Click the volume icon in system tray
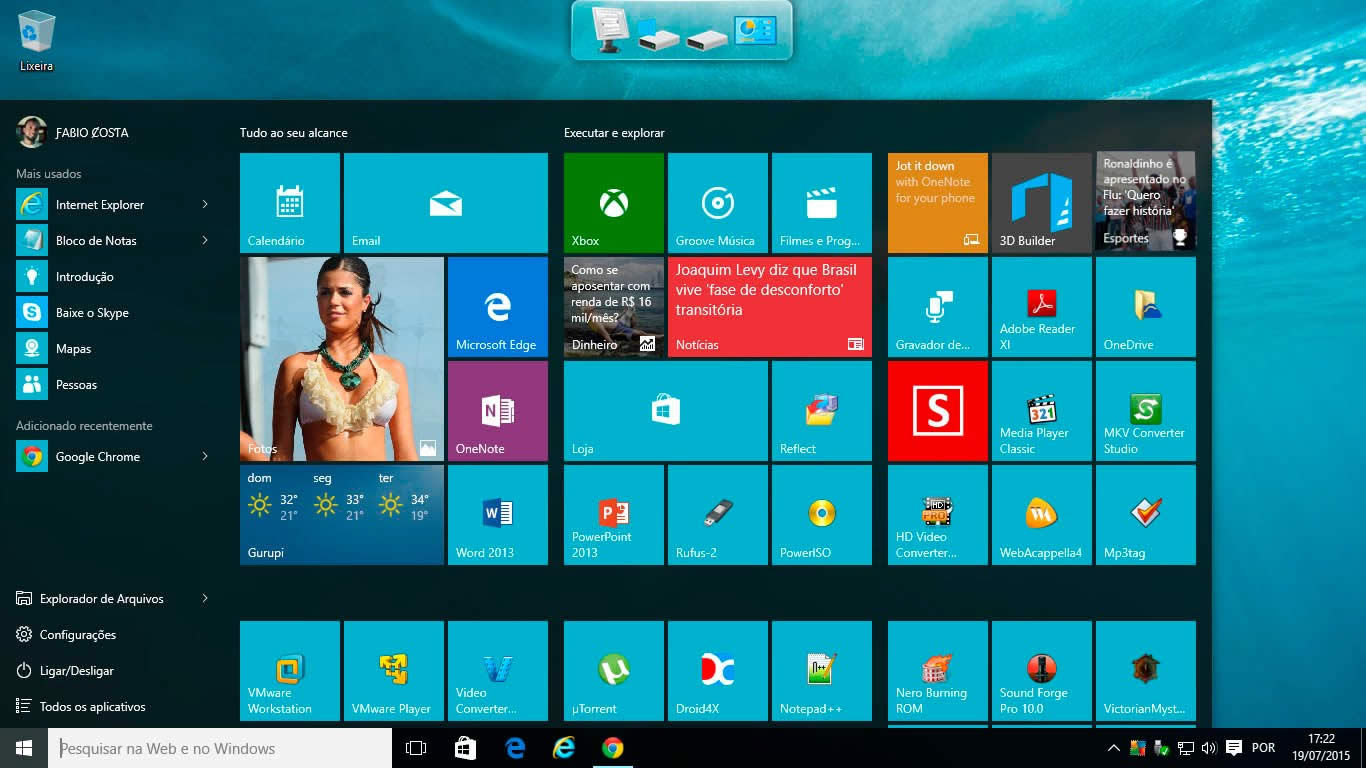Viewport: 1366px width, 768px height. click(1208, 748)
